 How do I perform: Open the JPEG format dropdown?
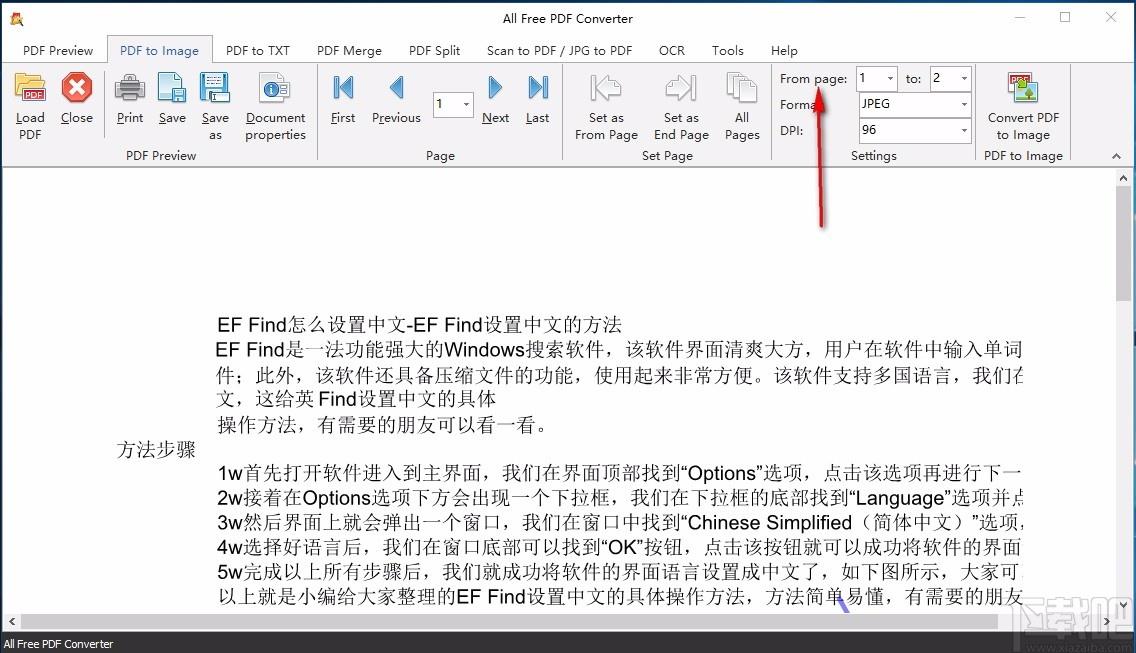(x=964, y=104)
